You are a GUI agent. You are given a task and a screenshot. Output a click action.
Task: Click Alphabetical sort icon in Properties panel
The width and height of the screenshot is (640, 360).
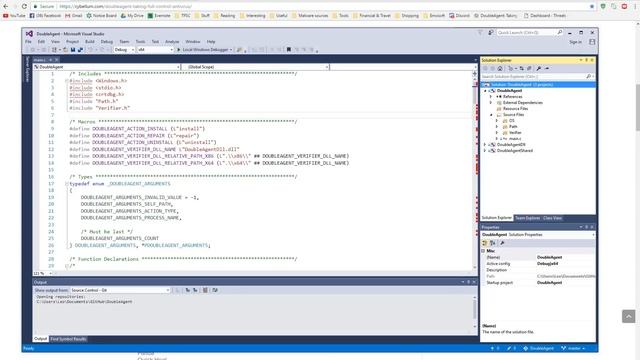[x=492, y=243]
